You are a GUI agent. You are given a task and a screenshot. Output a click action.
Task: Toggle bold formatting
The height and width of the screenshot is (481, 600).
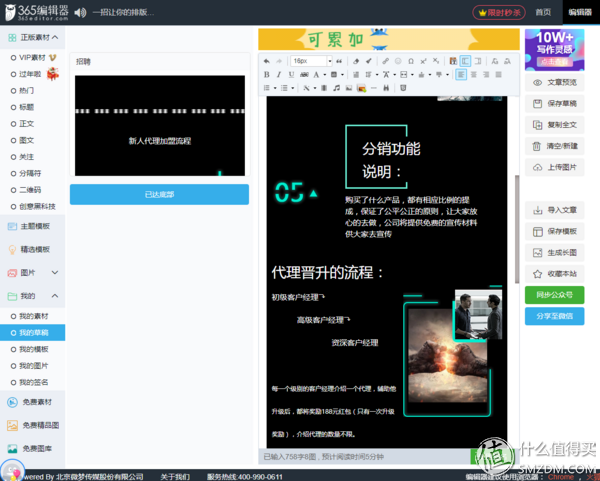click(267, 75)
